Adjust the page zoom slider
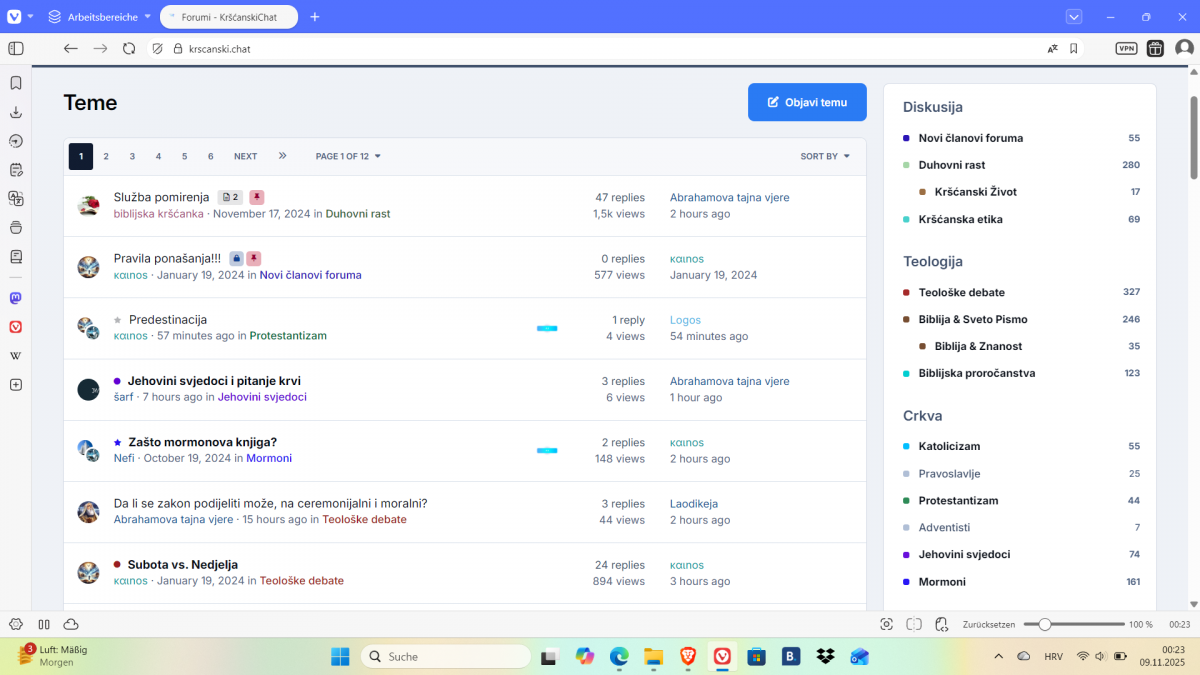1200x675 pixels. [x=1045, y=624]
